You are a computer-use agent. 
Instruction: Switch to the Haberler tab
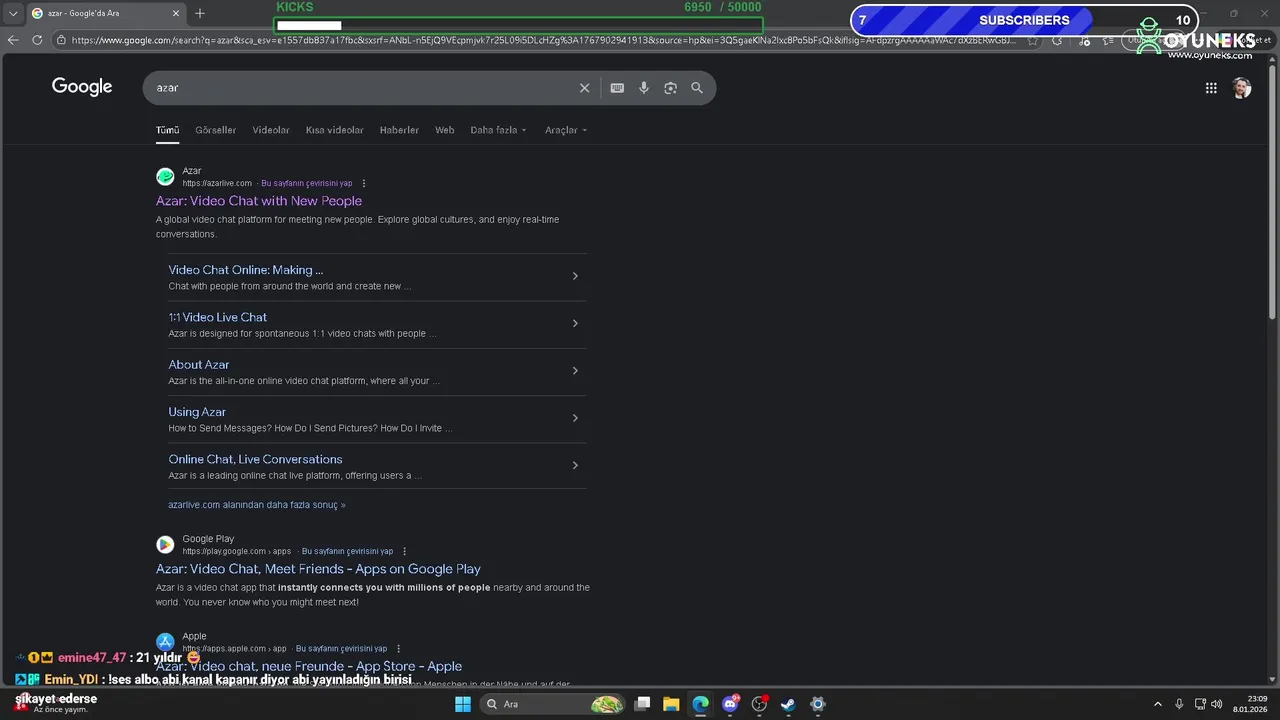point(399,130)
